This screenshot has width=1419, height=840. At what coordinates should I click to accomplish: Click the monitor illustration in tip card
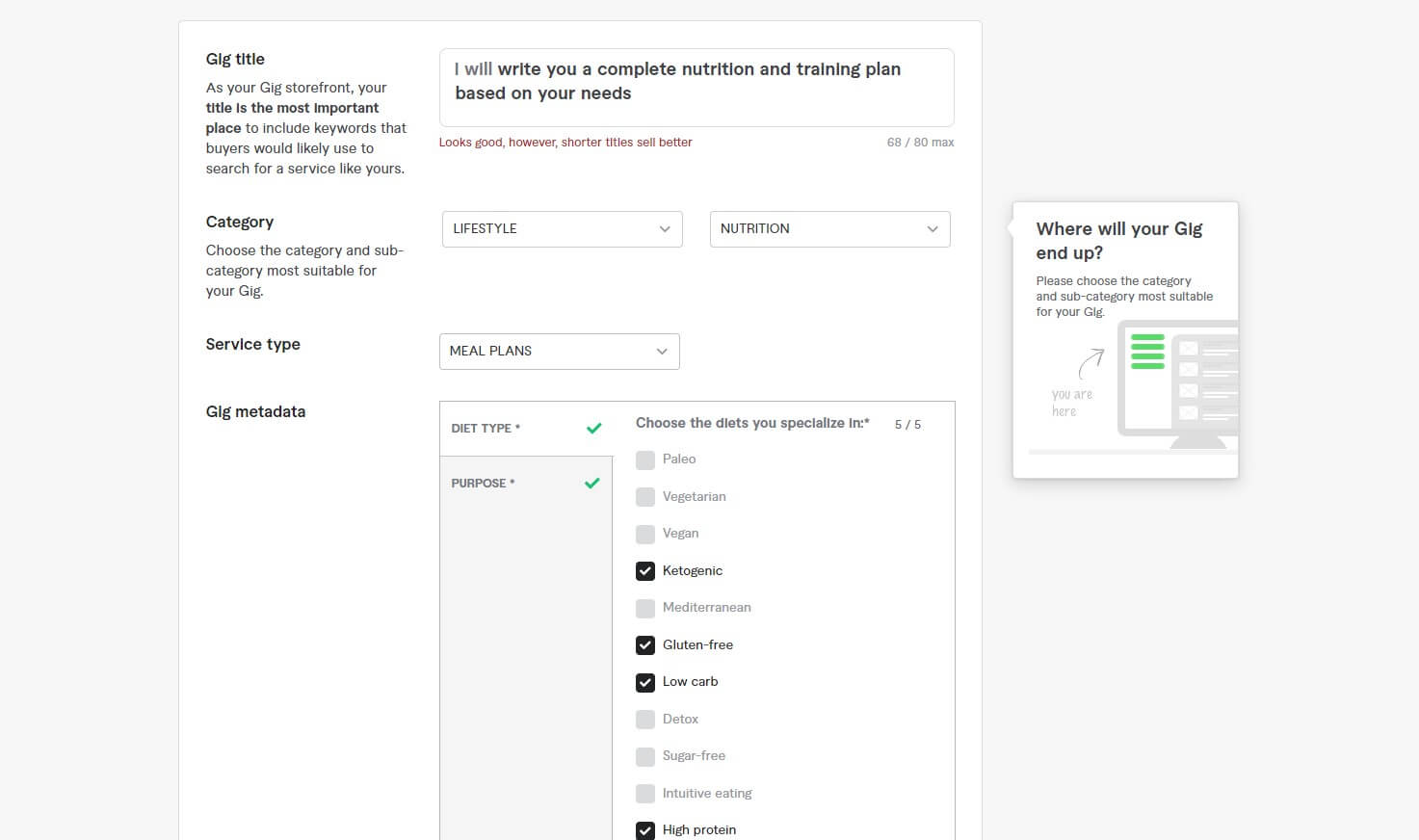pyautogui.click(x=1177, y=384)
